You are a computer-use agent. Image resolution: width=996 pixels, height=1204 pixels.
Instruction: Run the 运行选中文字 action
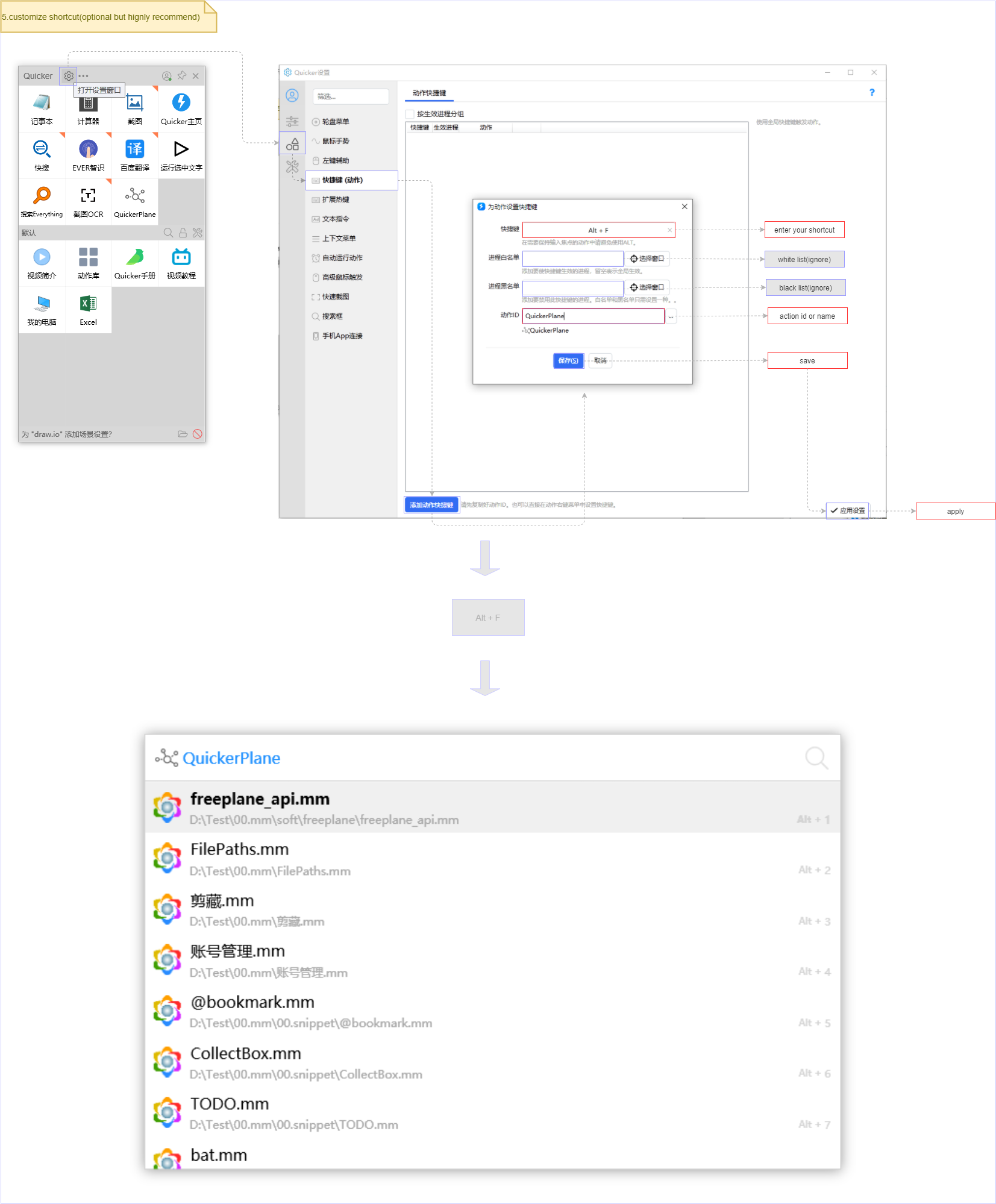click(x=181, y=155)
